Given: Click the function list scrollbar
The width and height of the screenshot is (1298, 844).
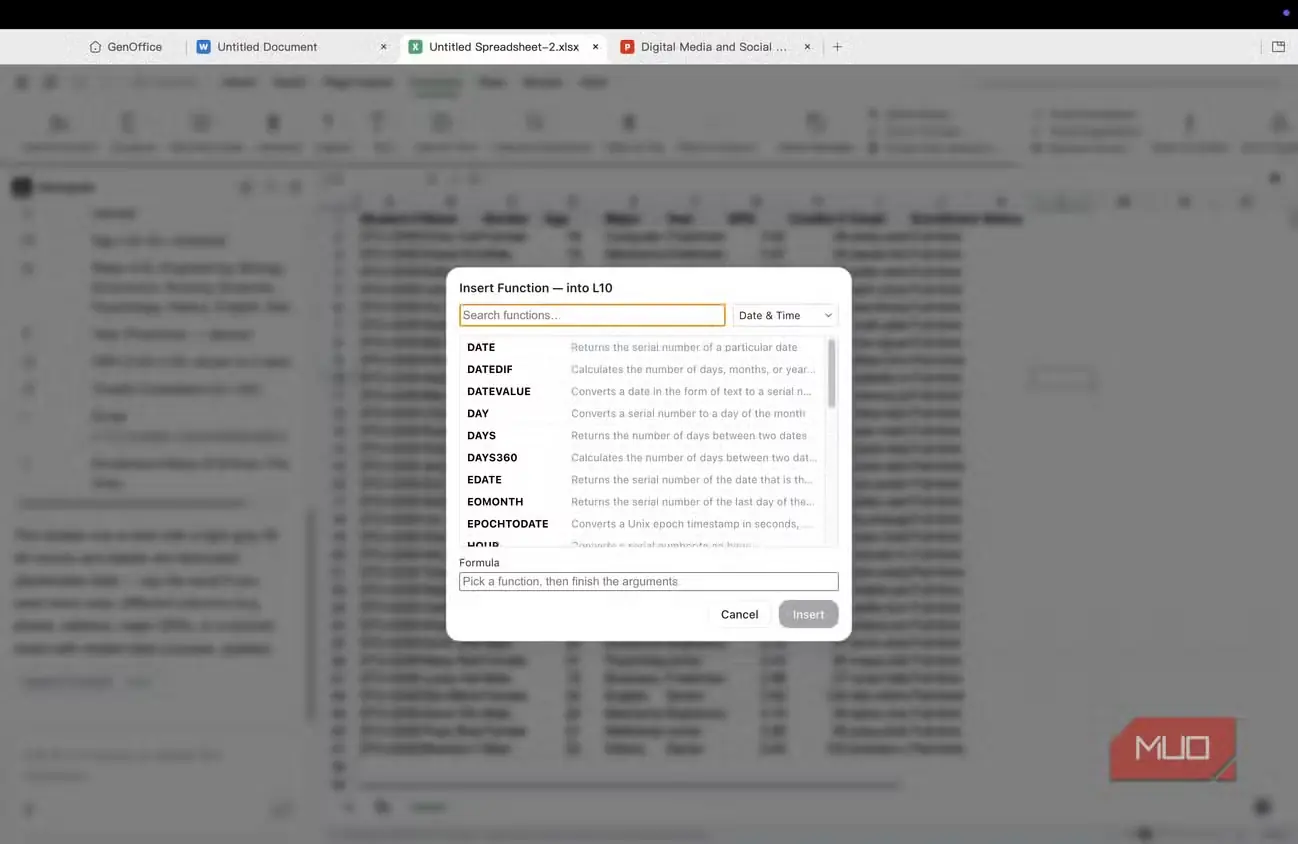Looking at the screenshot, I should (x=832, y=373).
